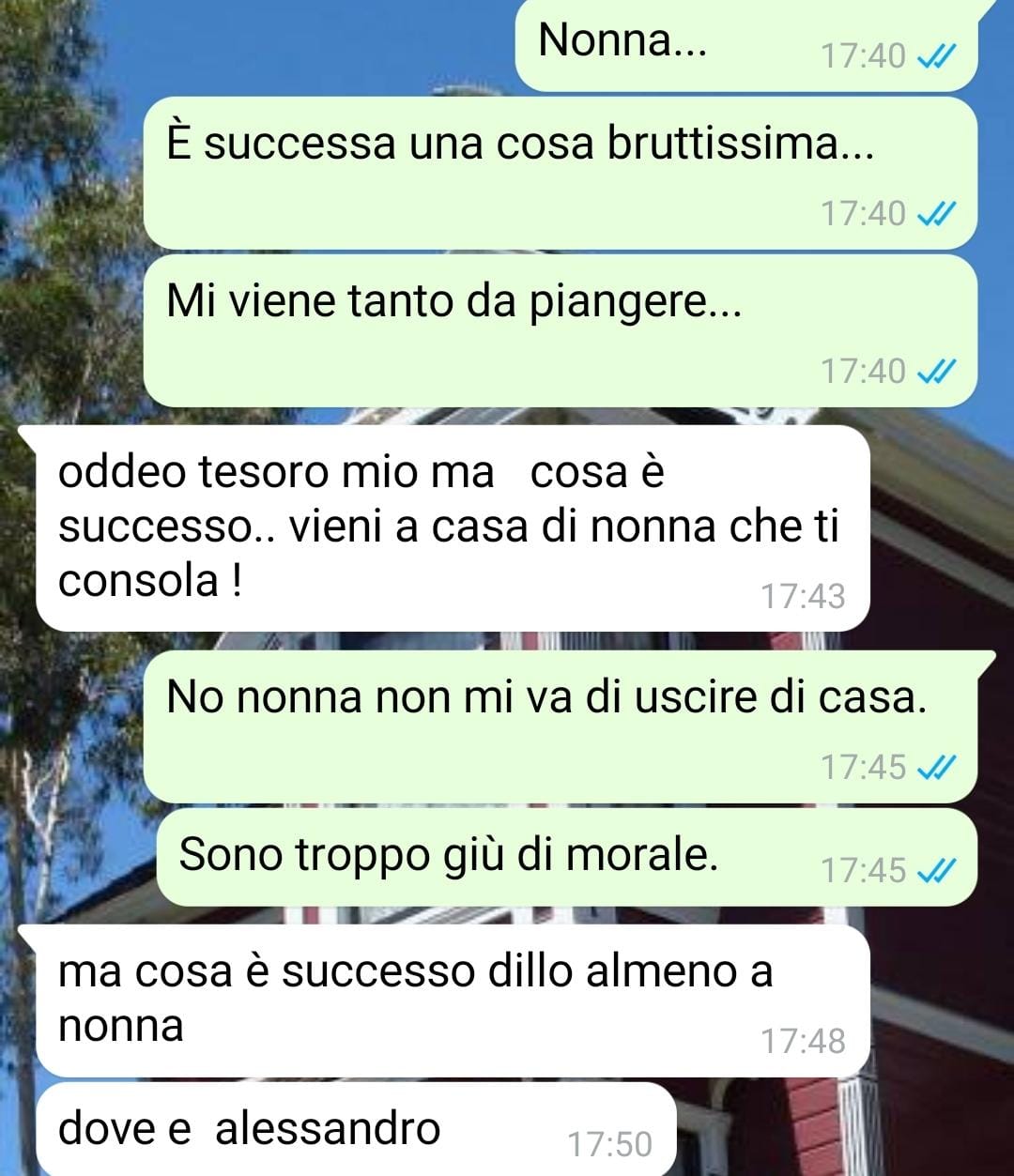The height and width of the screenshot is (1176, 1014).
Task: Click read receipt ticks on 'È successa una cosa bruttissima...'
Action: [934, 215]
